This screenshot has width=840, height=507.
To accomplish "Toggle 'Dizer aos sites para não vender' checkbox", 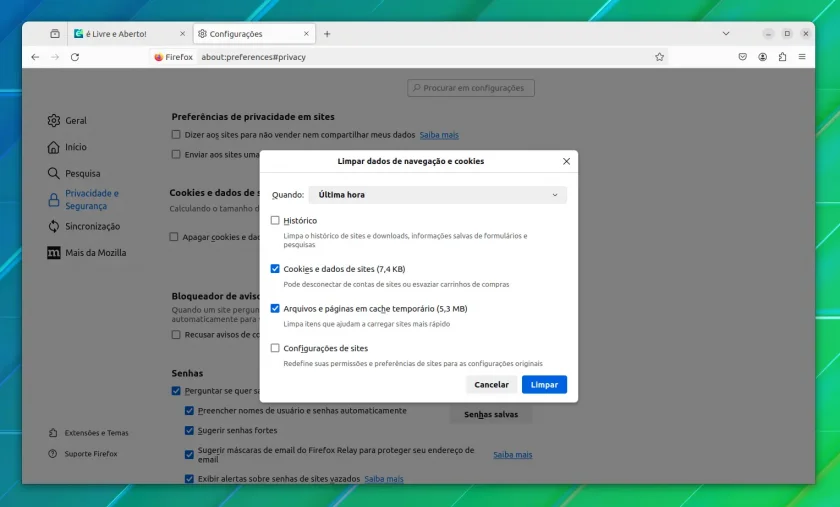I will [x=176, y=135].
